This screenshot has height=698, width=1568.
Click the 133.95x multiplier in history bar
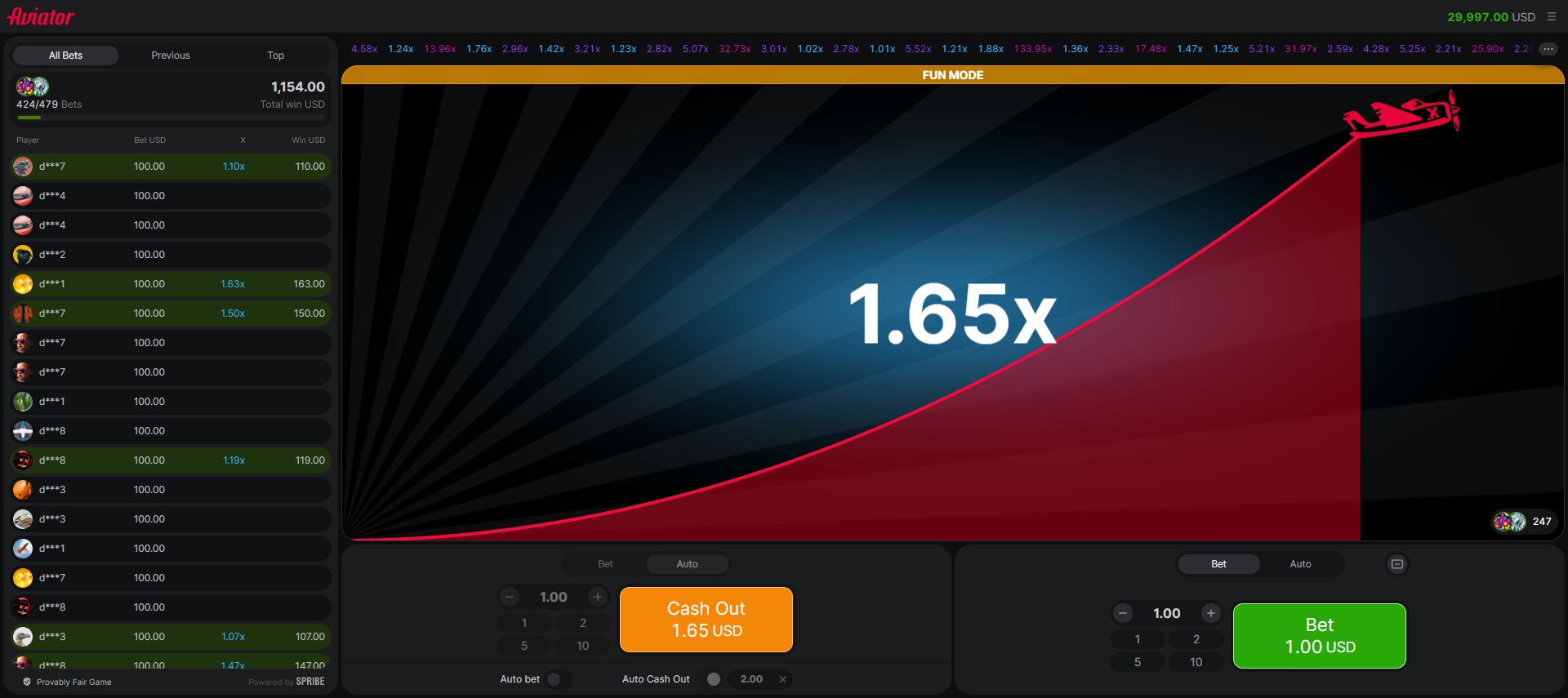point(1032,49)
